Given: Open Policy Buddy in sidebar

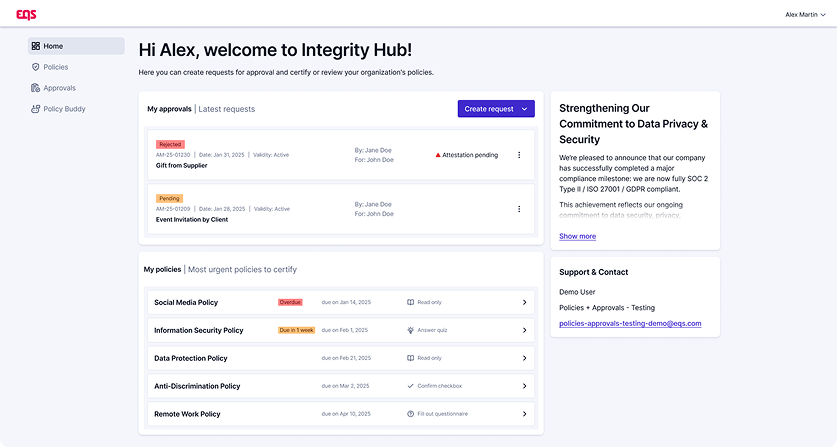Looking at the screenshot, I should pos(64,109).
